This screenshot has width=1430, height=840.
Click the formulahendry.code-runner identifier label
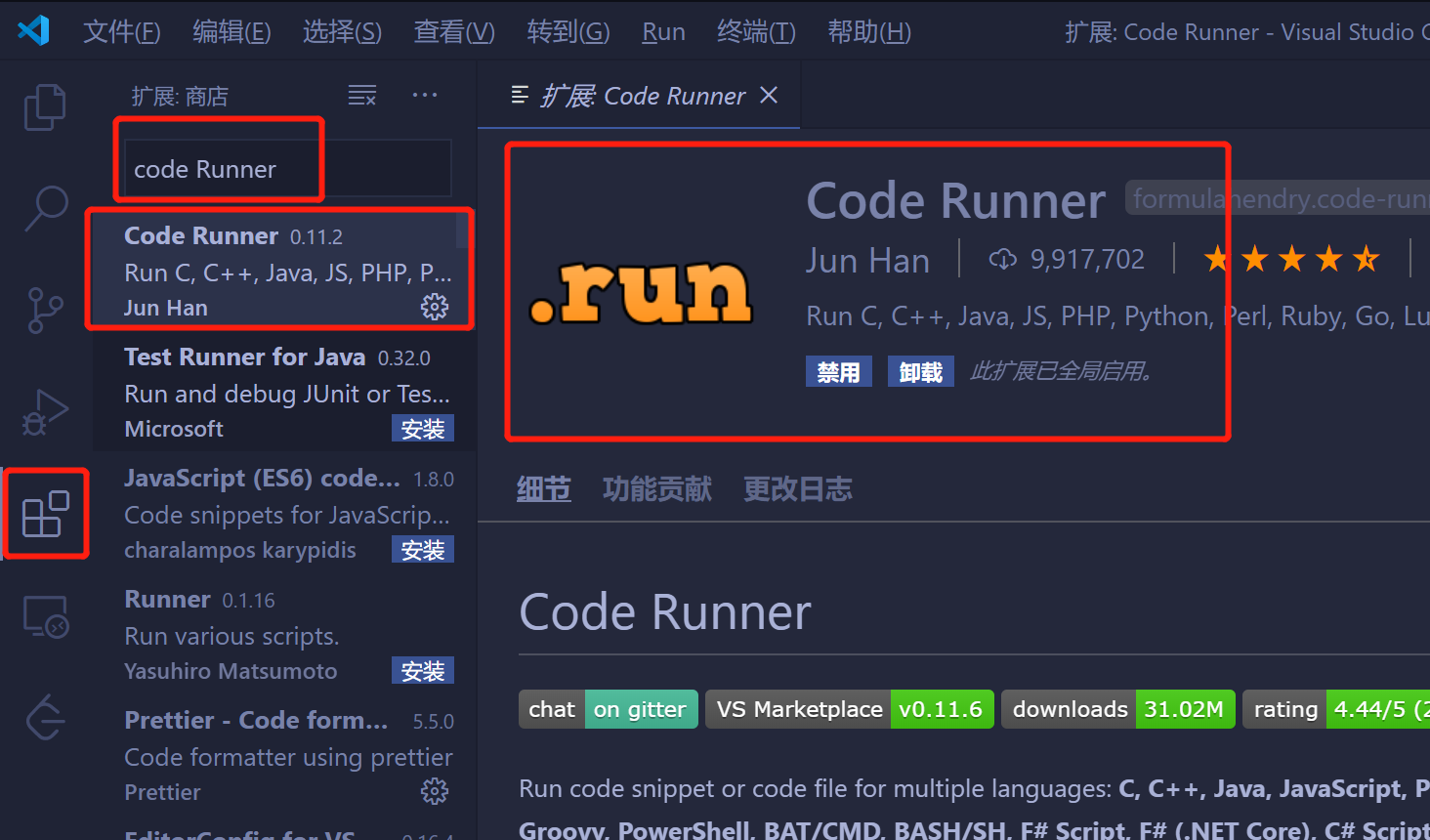pos(1278,198)
